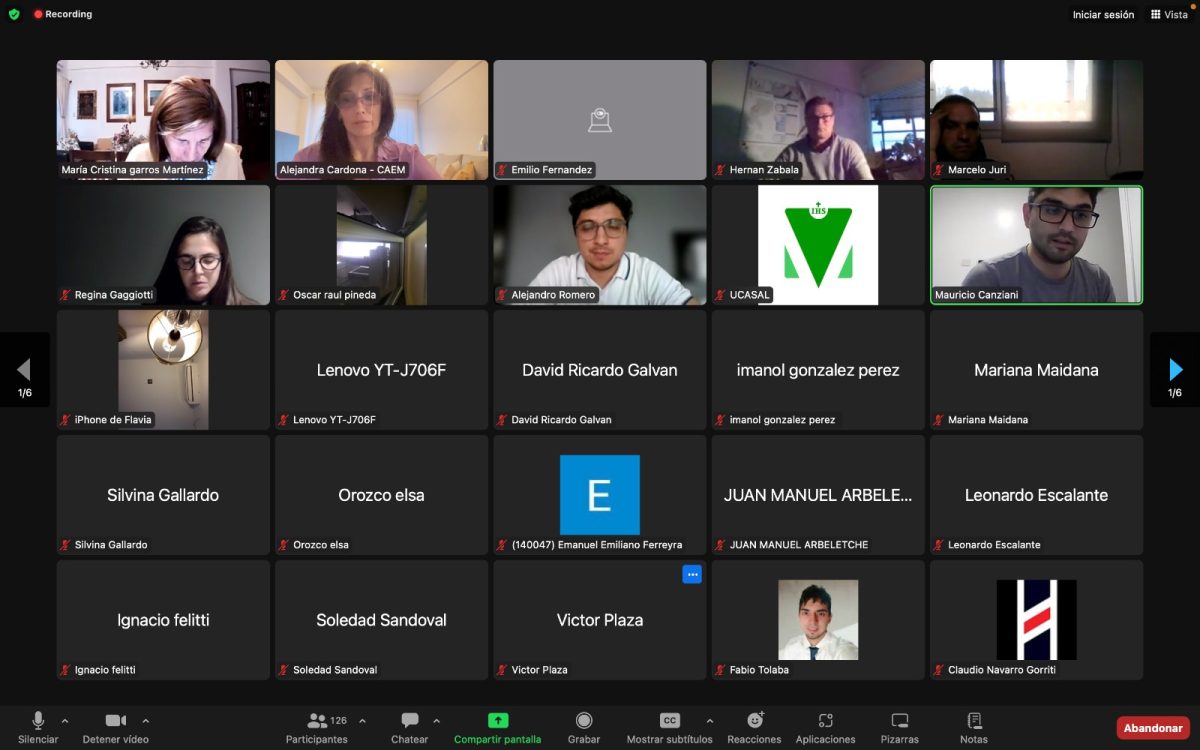Image resolution: width=1200 pixels, height=750 pixels.
Task: Click muted mic icon beside Emilio Fernandez name
Action: tap(503, 170)
